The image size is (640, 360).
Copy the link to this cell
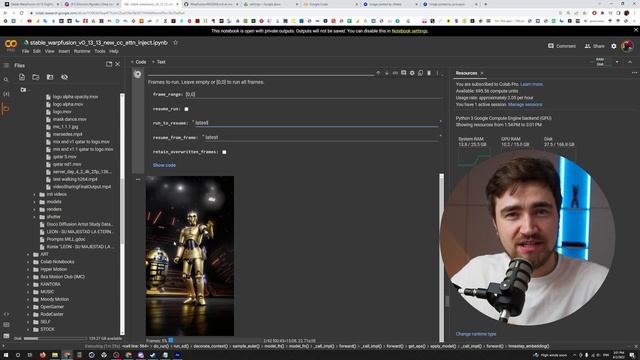pos(395,73)
